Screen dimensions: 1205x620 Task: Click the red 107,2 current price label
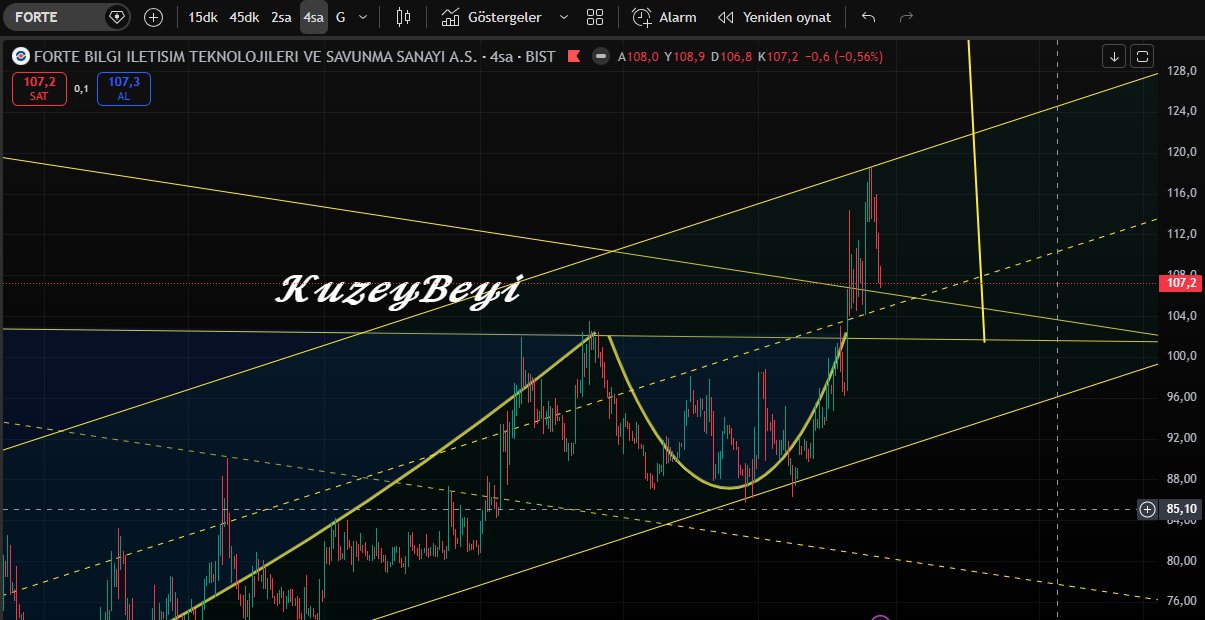[1181, 283]
